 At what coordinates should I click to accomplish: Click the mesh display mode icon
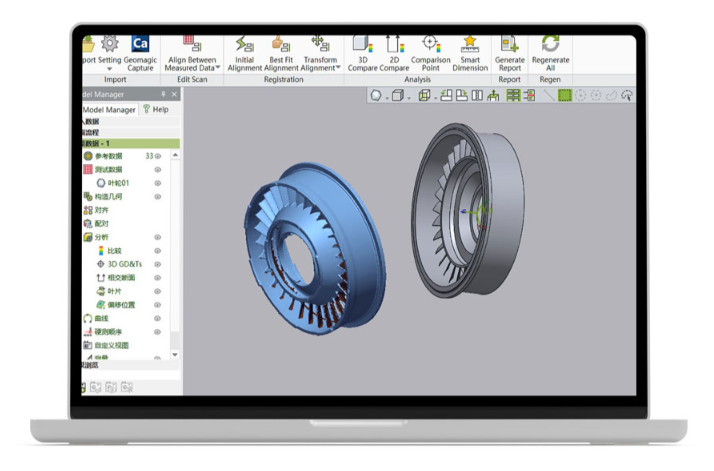(376, 95)
